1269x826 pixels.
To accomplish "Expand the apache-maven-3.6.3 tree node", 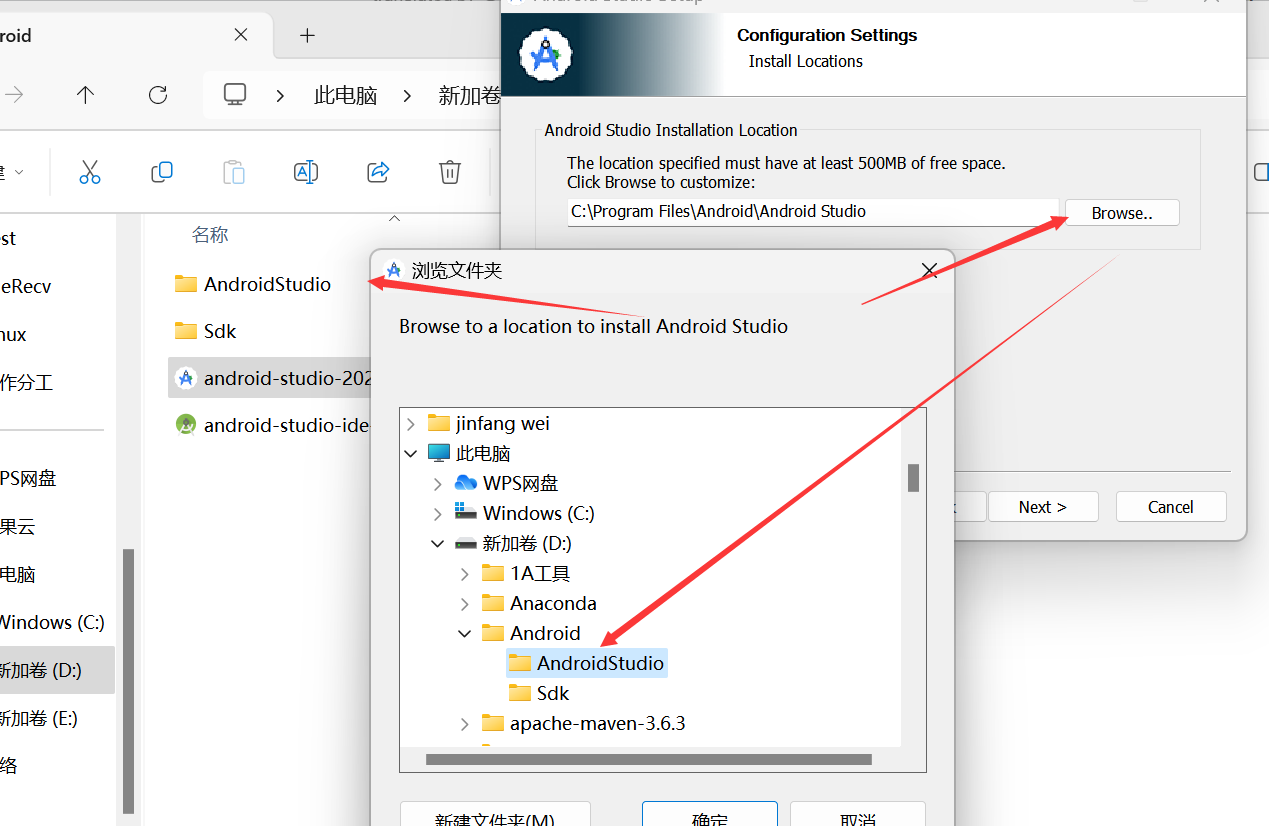I will [x=465, y=723].
